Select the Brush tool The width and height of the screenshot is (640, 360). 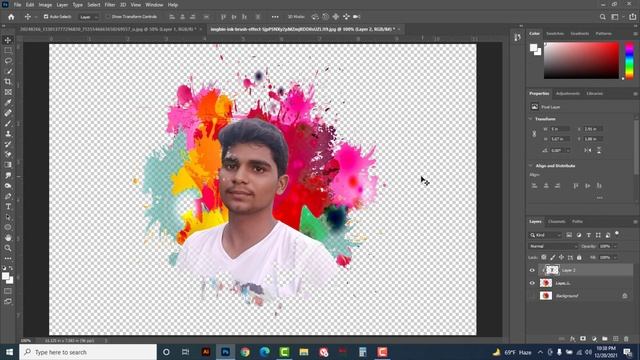[8, 123]
